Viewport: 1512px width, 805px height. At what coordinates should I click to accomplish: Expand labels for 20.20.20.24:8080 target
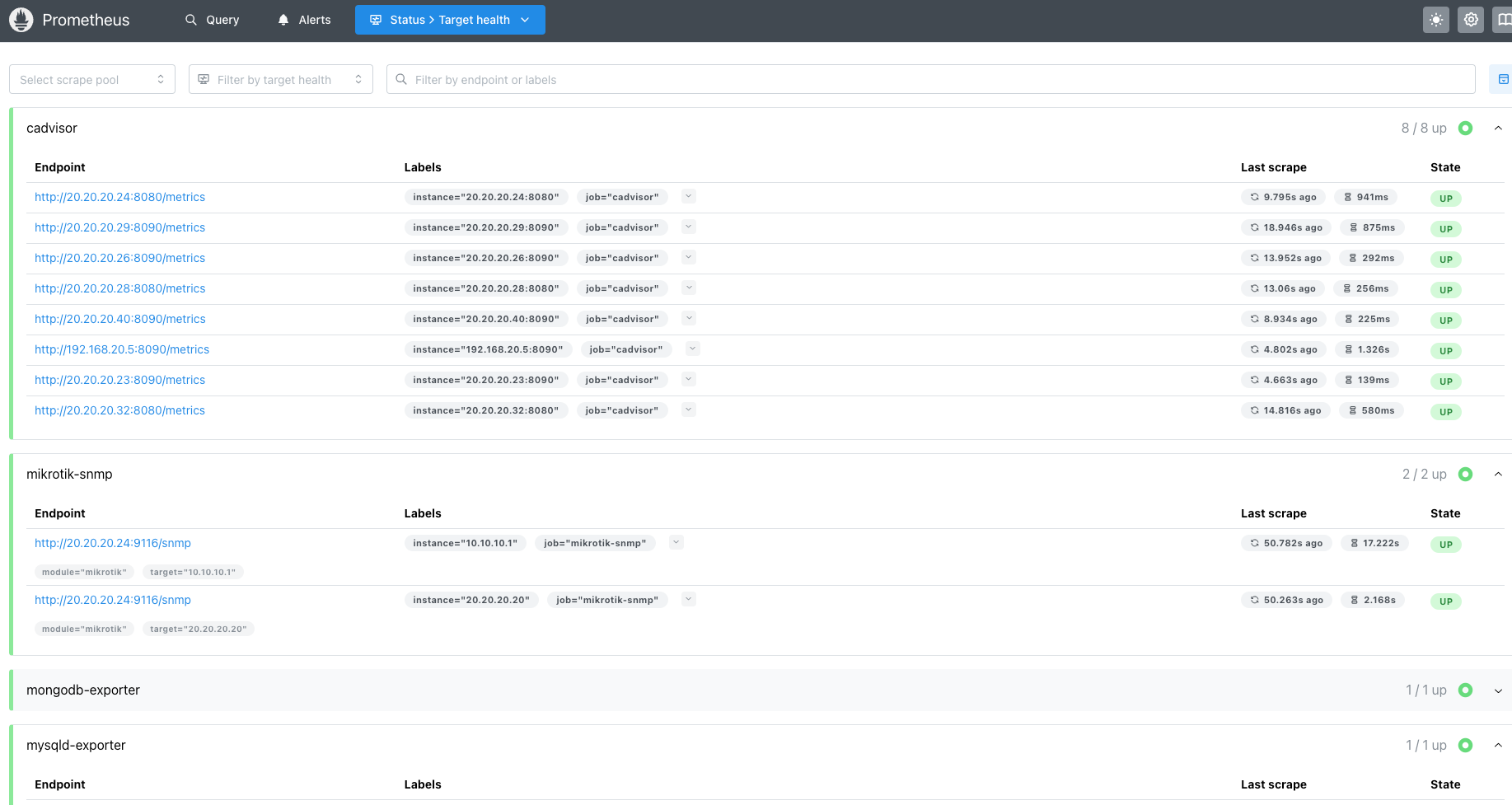point(689,196)
